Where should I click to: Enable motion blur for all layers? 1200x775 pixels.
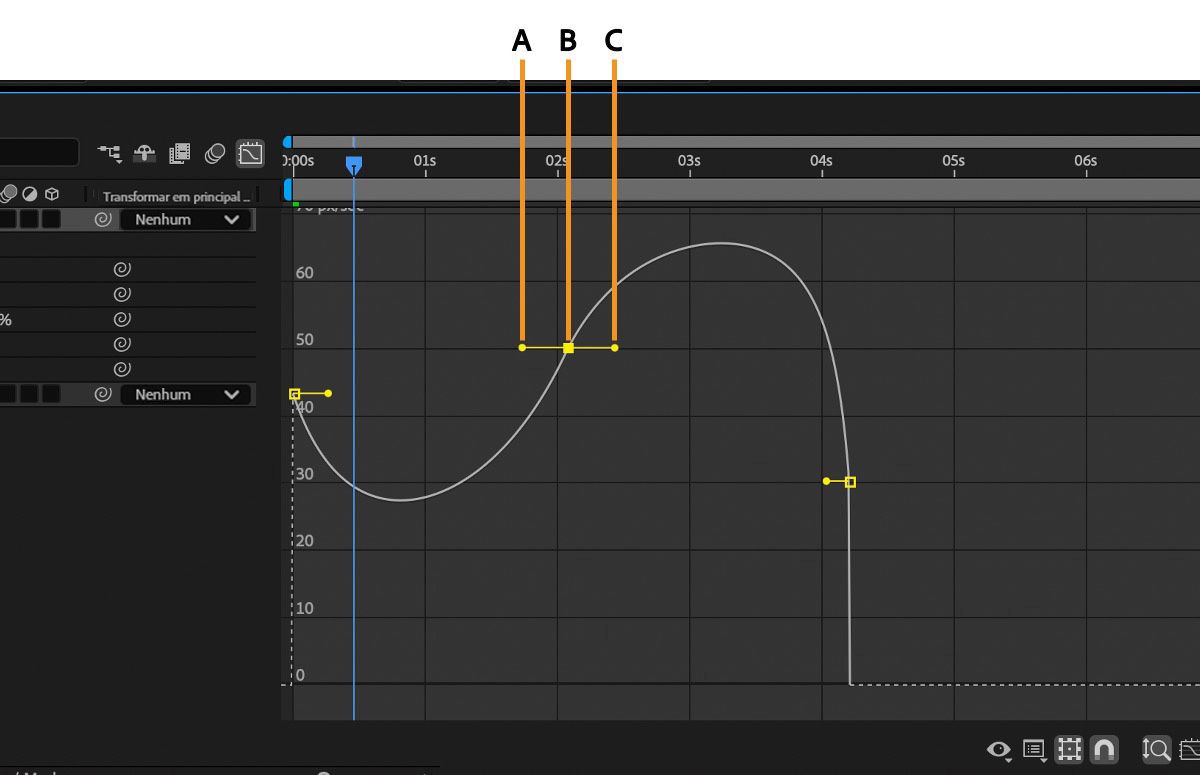tap(215, 153)
